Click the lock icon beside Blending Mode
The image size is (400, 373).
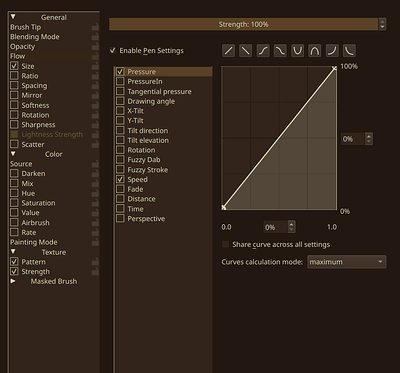pyautogui.click(x=95, y=37)
